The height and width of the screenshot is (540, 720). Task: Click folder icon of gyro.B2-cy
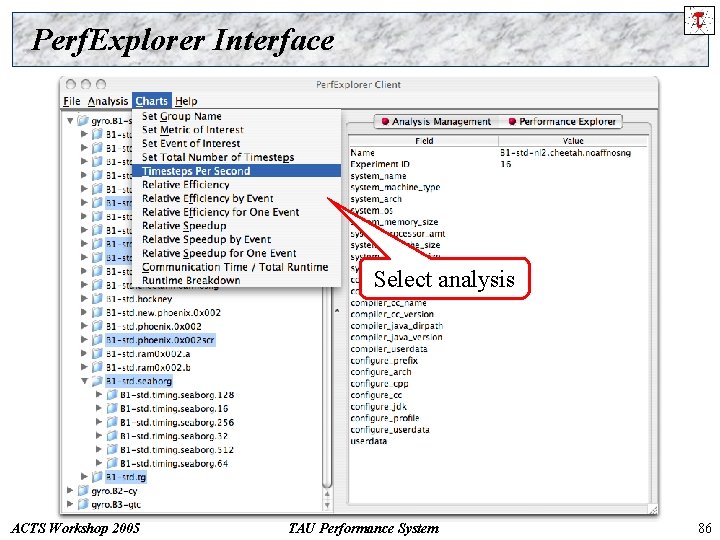[83, 490]
